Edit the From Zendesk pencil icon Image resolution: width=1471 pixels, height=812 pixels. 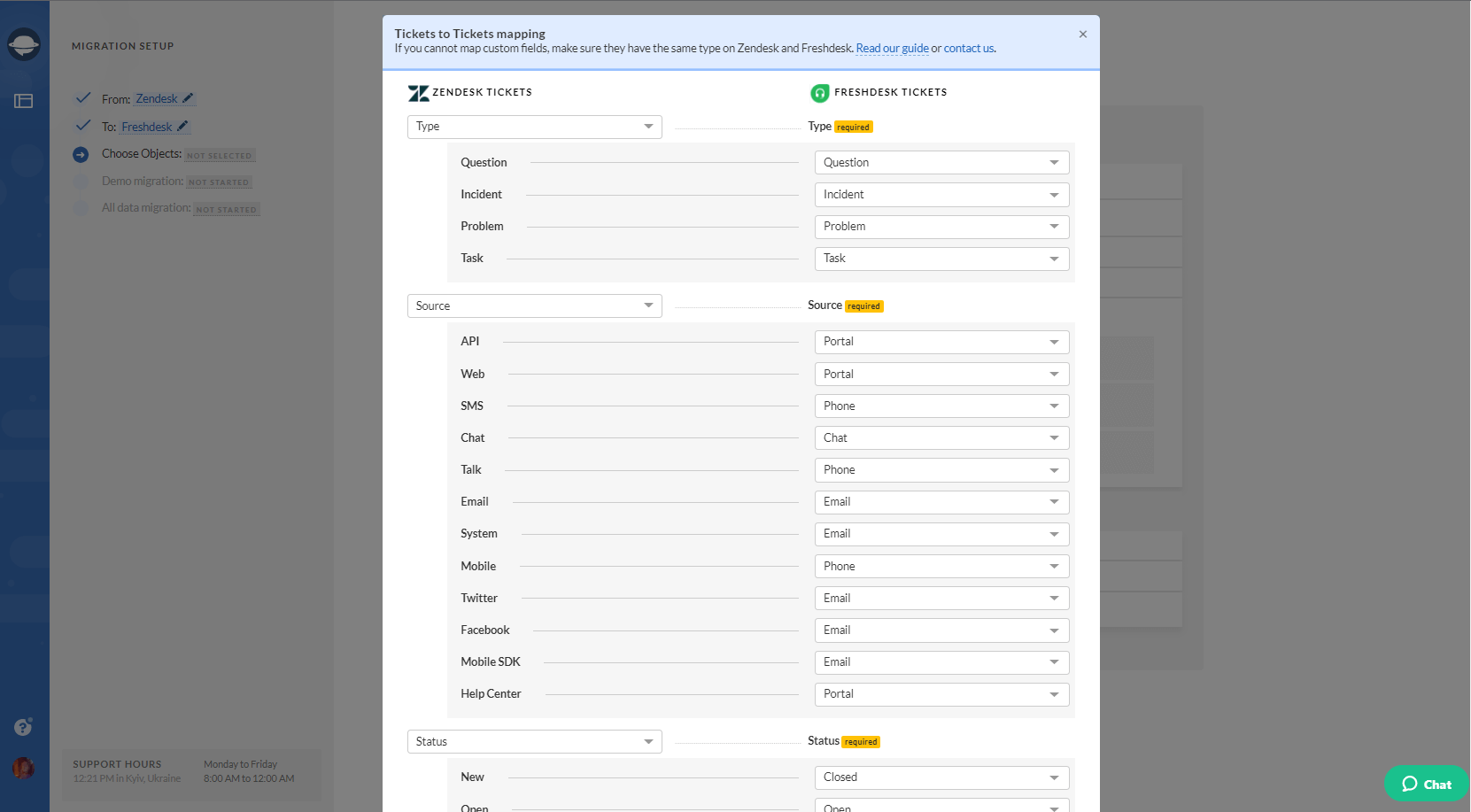[x=188, y=98]
